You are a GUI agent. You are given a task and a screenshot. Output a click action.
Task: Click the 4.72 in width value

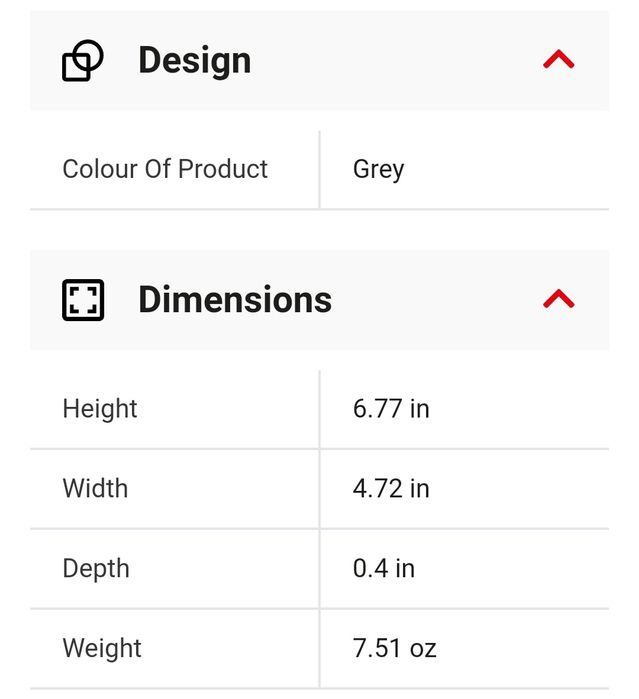[391, 489]
